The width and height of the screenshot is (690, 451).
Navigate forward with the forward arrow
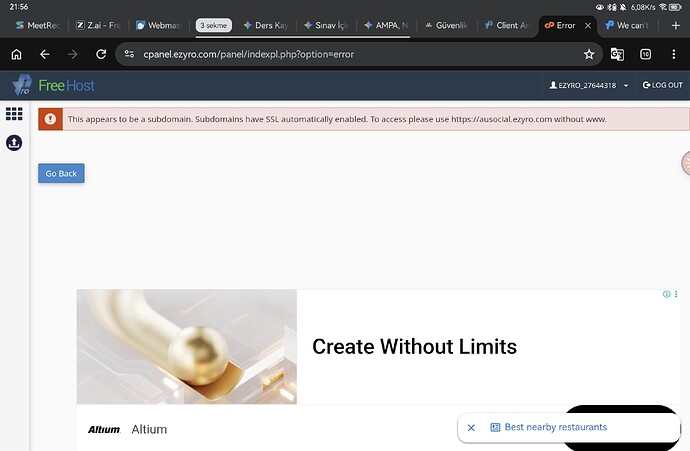pos(73,54)
